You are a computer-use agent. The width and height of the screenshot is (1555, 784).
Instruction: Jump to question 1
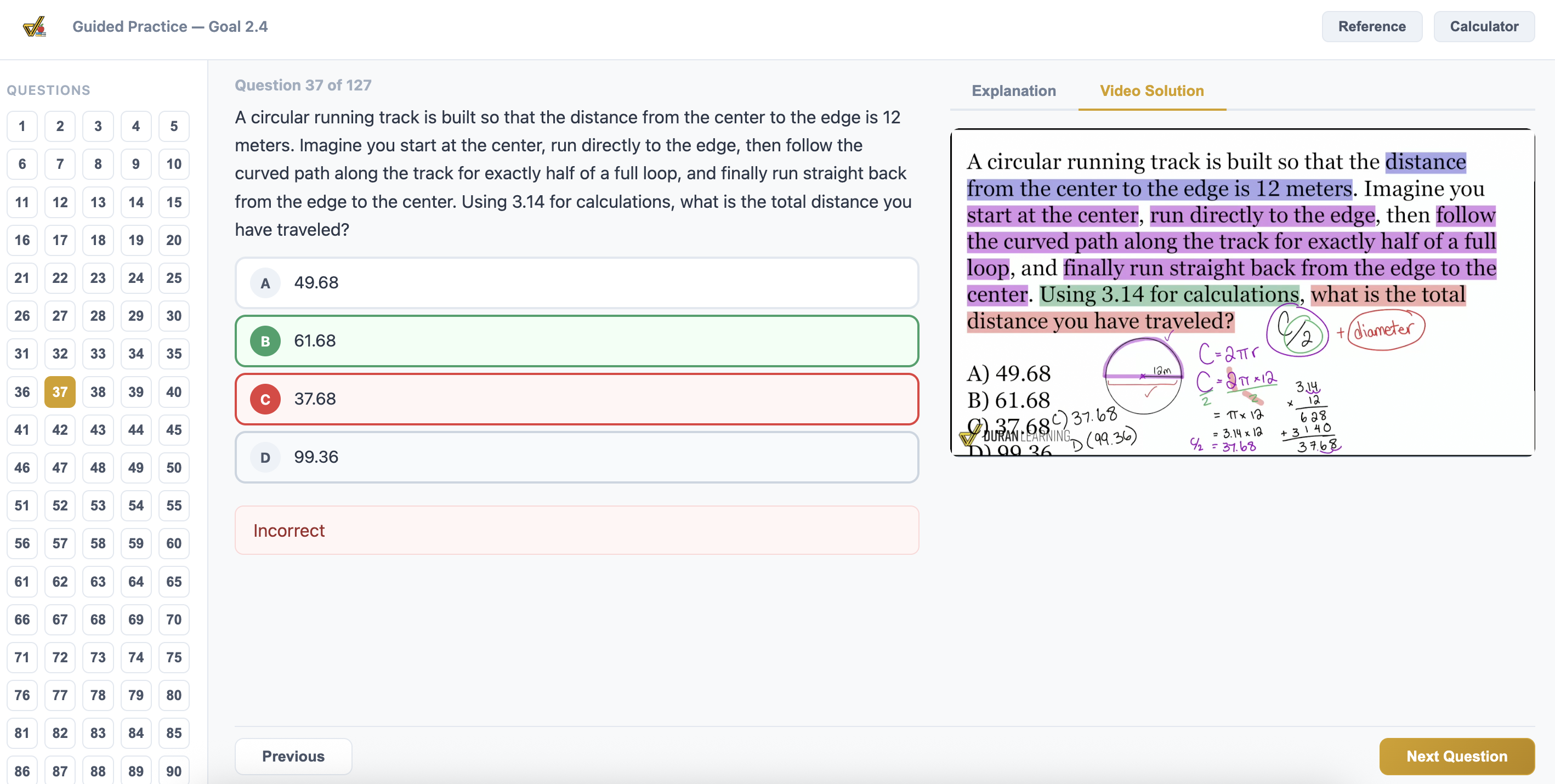[x=22, y=126]
